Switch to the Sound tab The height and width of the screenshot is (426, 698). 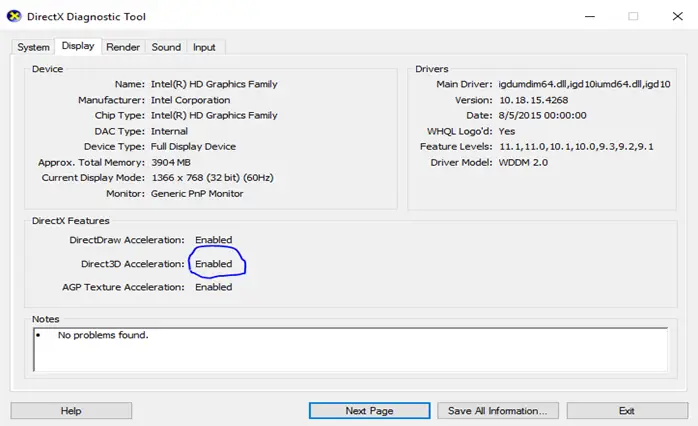click(x=166, y=47)
